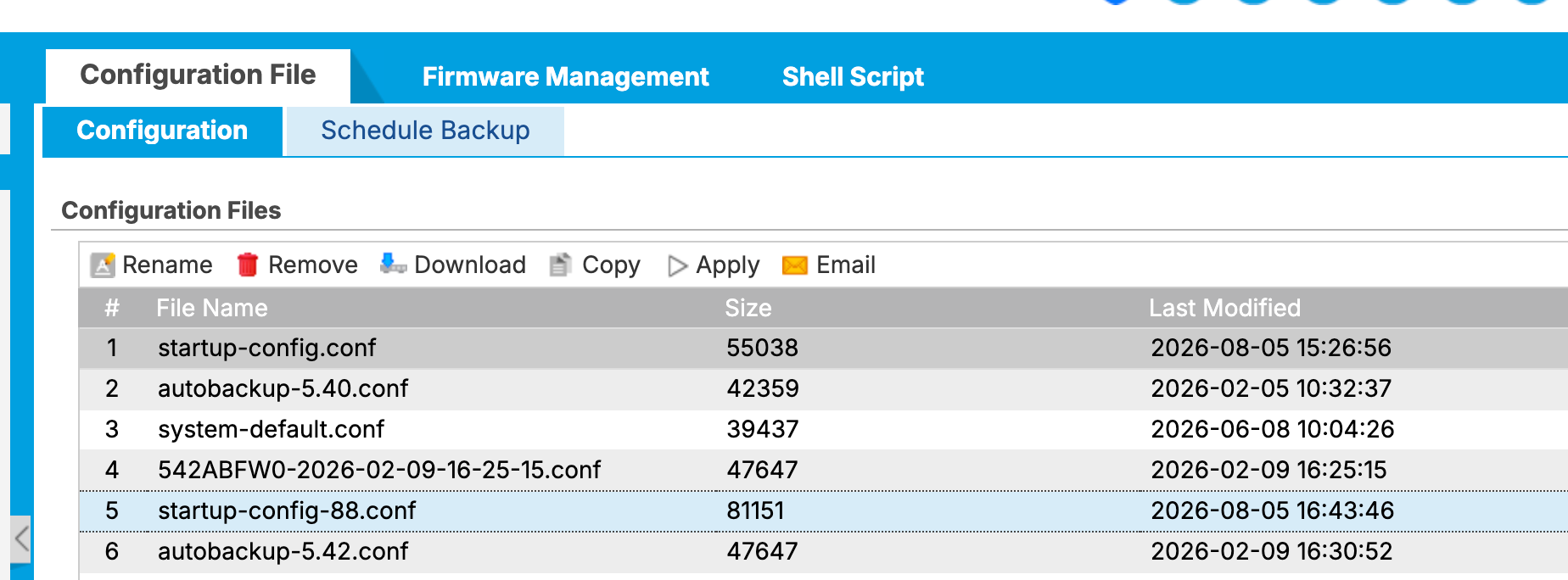Click size value 55038
The width and height of the screenshot is (1568, 580).
762,348
